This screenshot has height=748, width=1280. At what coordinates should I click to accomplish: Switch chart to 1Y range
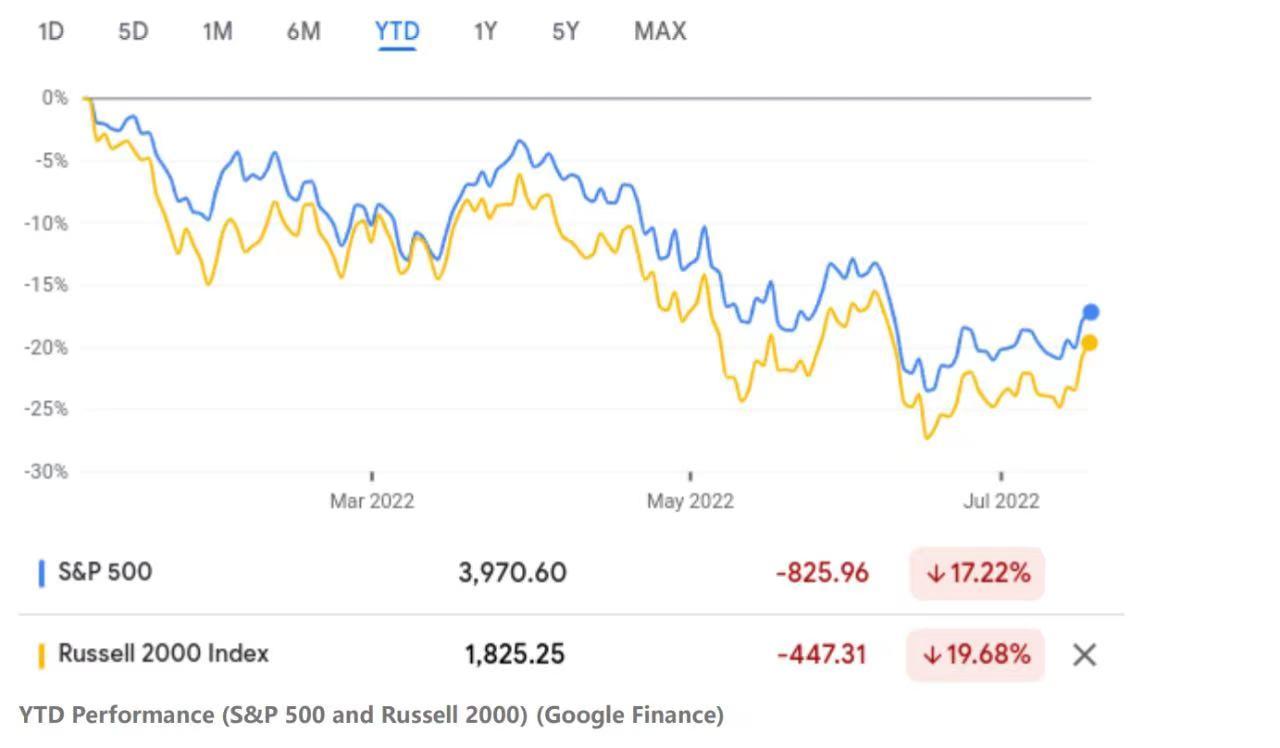[485, 32]
